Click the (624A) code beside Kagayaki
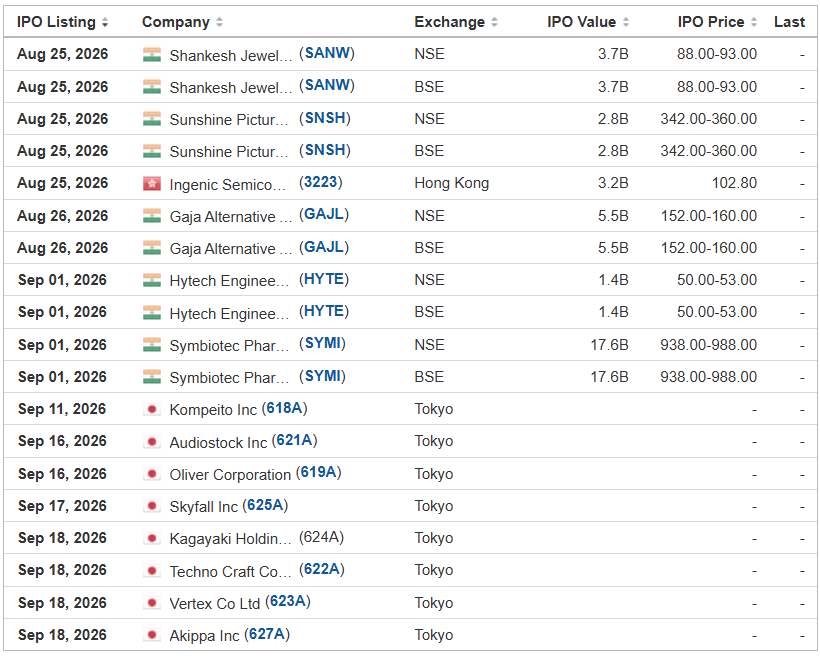Viewport: 820px width, 656px height. pyautogui.click(x=321, y=537)
